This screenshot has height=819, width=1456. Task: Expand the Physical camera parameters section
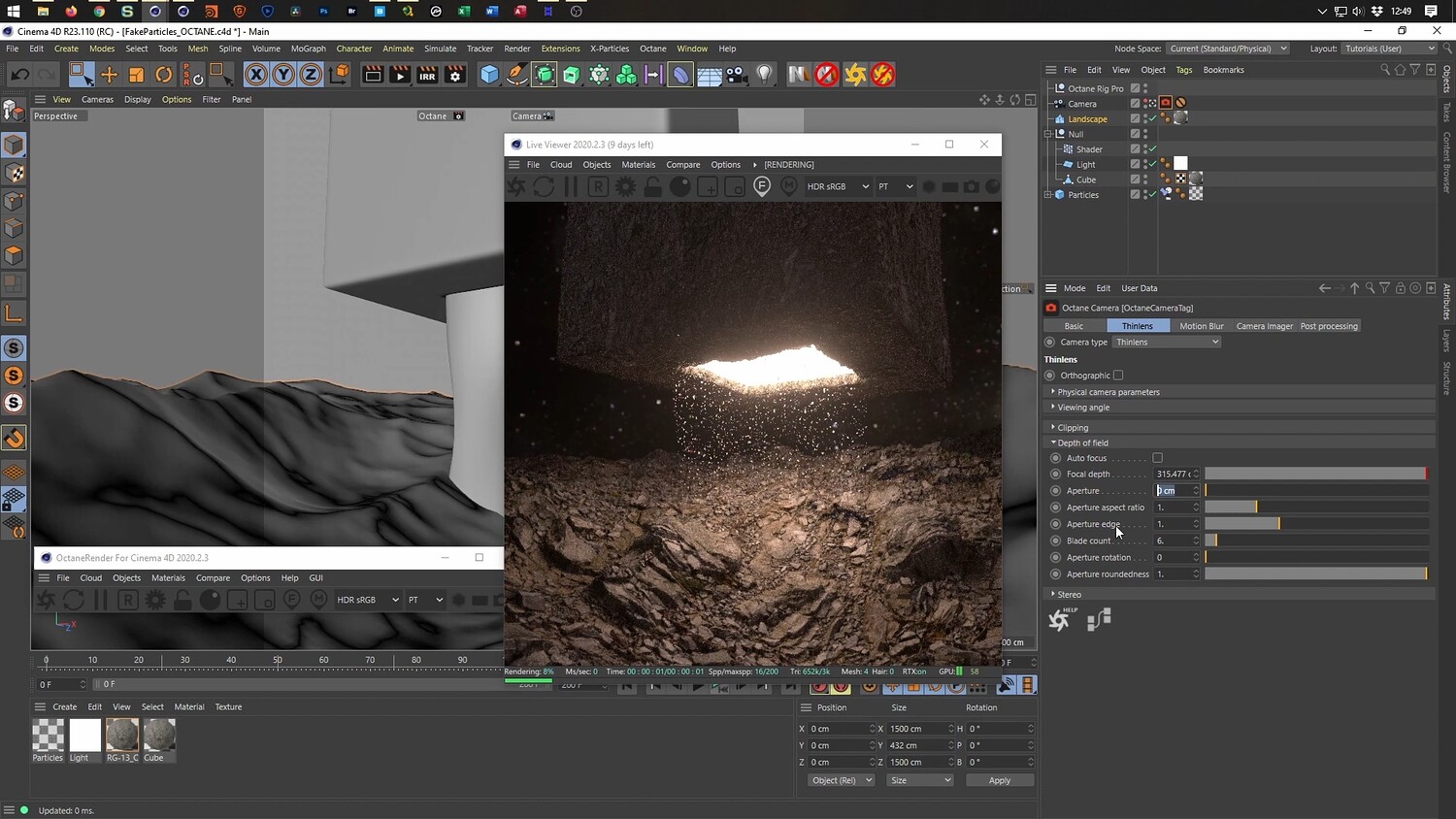(x=1109, y=392)
